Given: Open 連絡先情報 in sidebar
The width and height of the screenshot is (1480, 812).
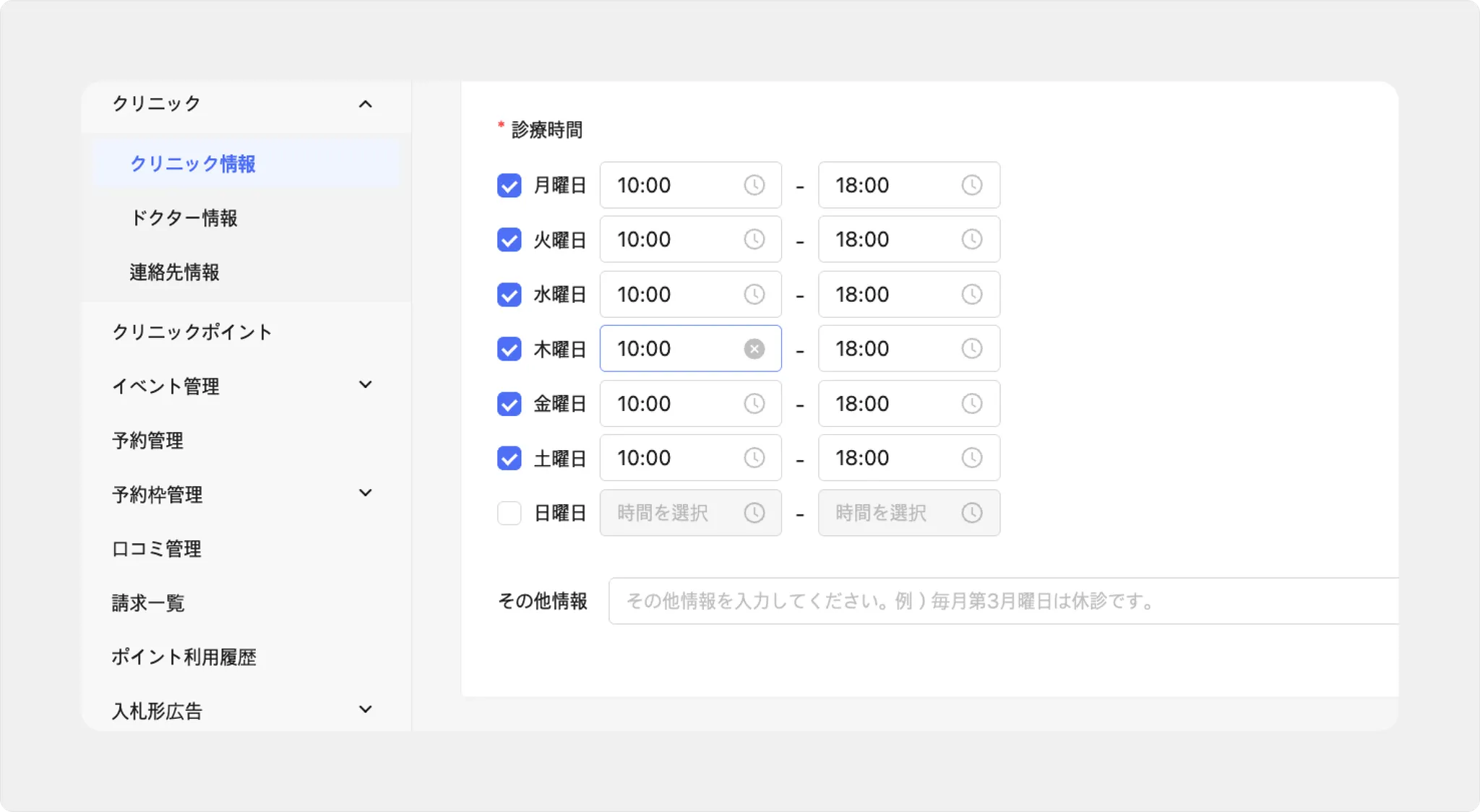Looking at the screenshot, I should coord(174,272).
